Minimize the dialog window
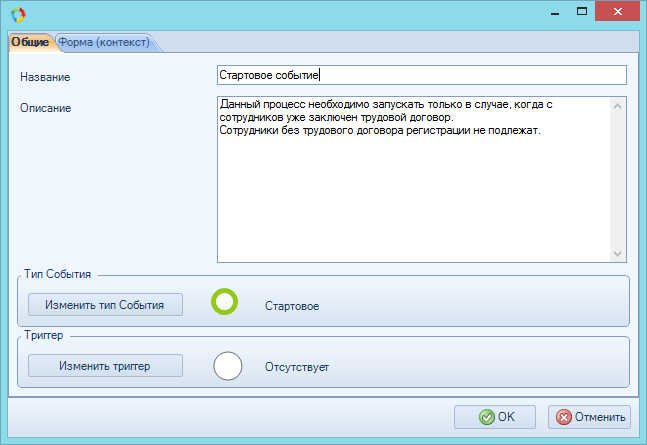The image size is (647, 445). click(555, 12)
